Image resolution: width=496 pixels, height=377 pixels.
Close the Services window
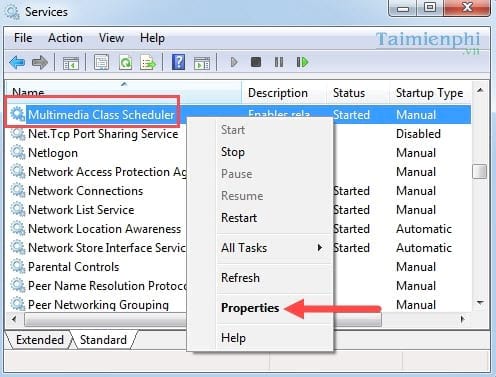coord(467,8)
